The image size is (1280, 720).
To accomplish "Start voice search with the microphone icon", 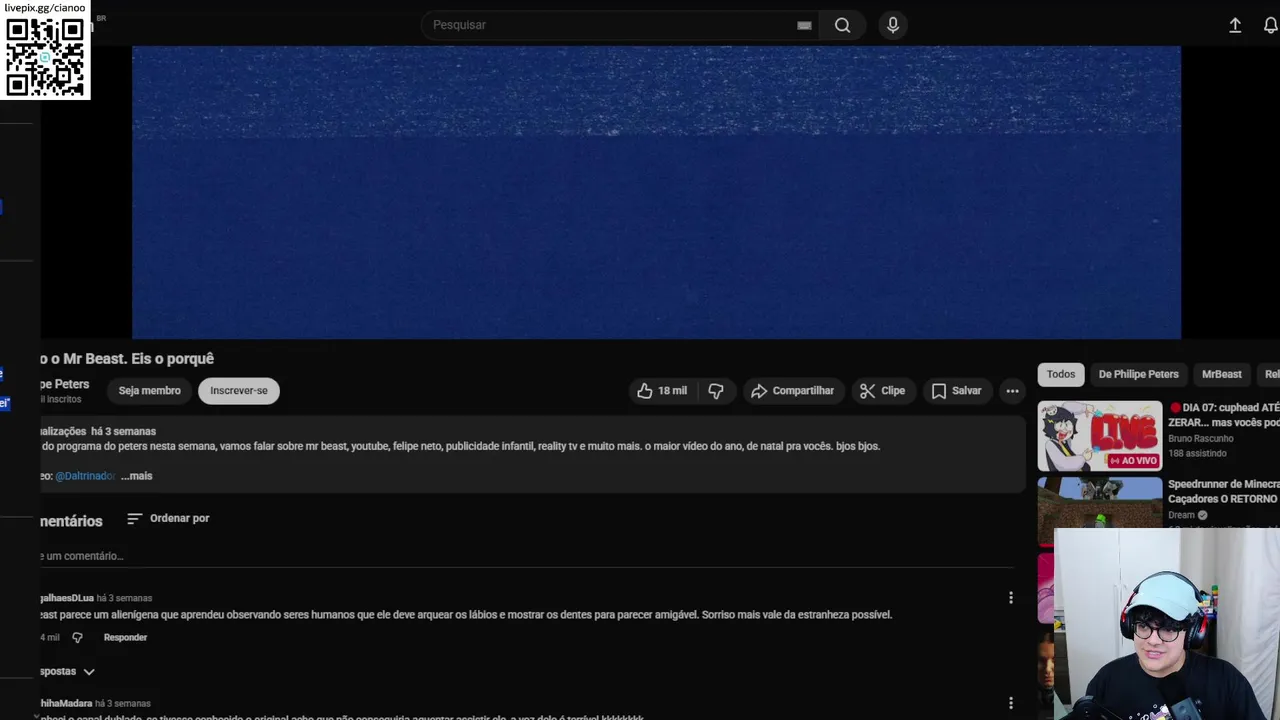I will [893, 25].
